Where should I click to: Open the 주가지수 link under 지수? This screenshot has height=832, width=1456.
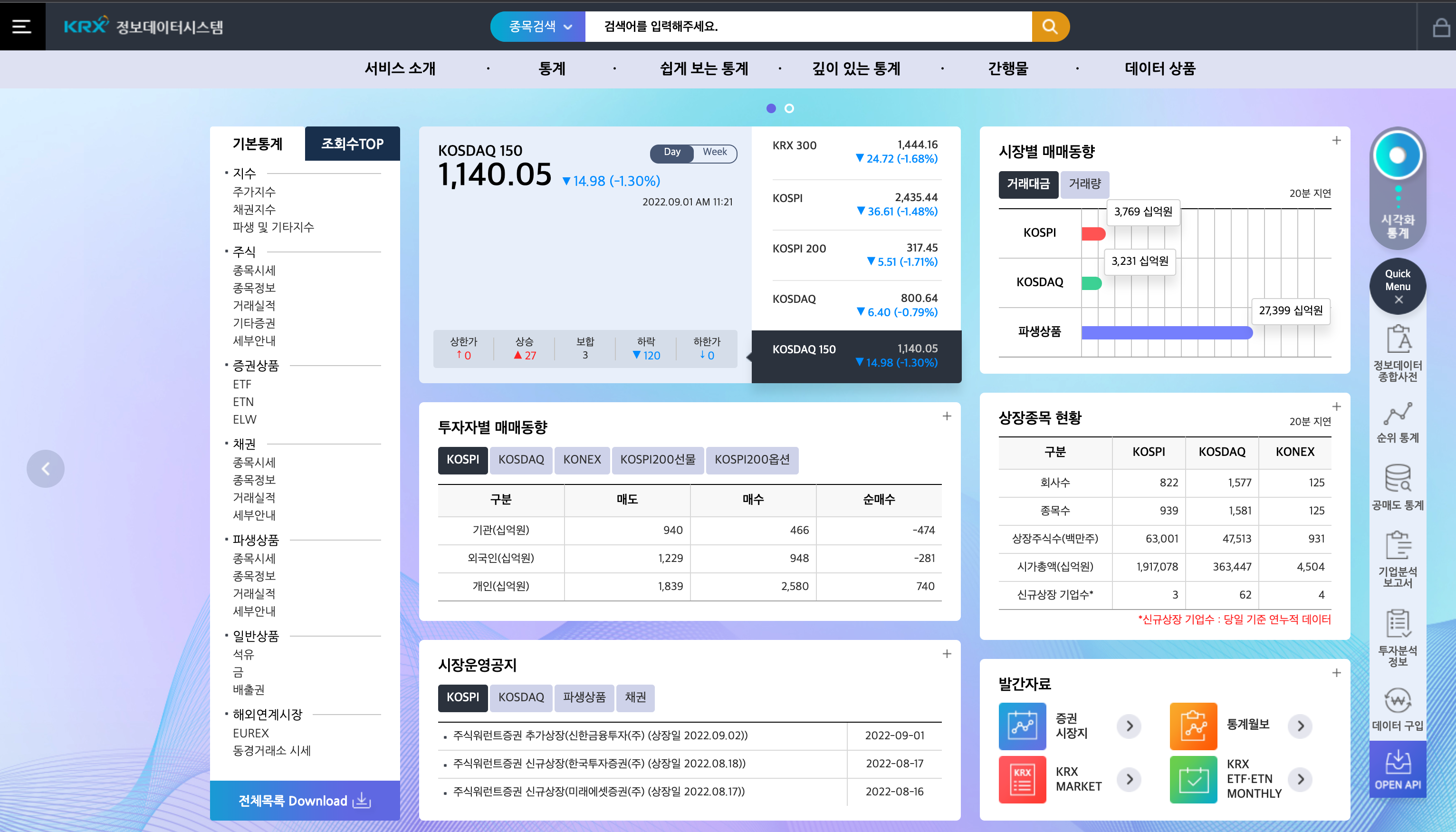[x=254, y=192]
